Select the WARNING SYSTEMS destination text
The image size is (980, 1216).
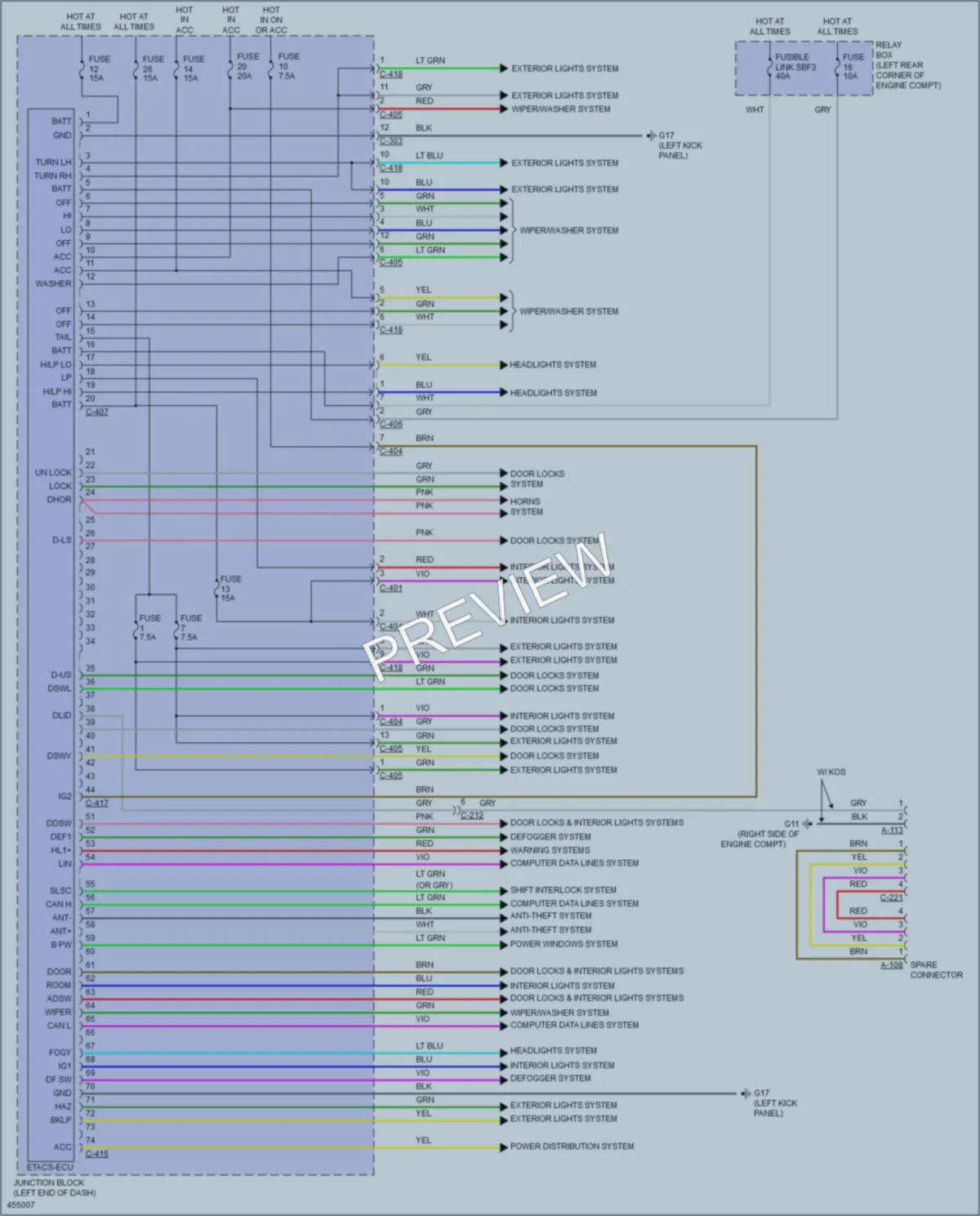click(550, 850)
